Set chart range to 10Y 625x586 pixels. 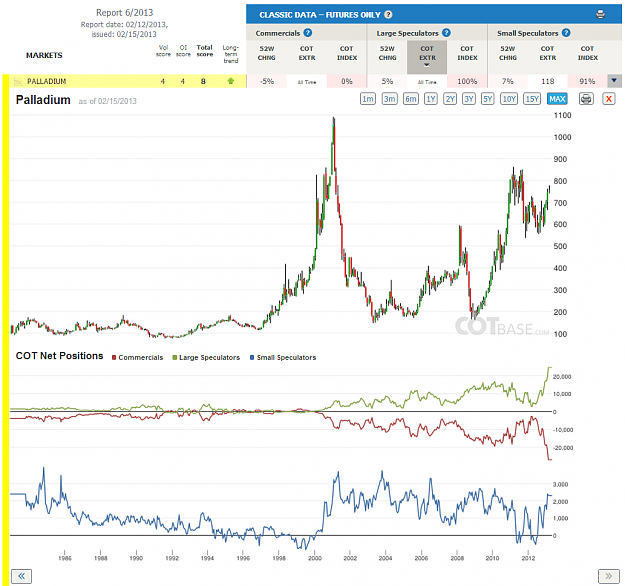tap(509, 98)
